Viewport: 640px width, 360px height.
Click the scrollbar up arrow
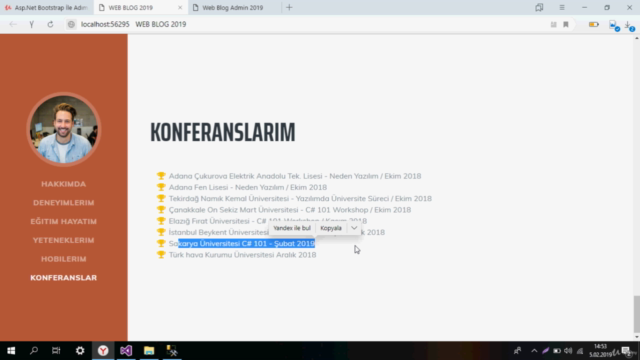[636, 38]
